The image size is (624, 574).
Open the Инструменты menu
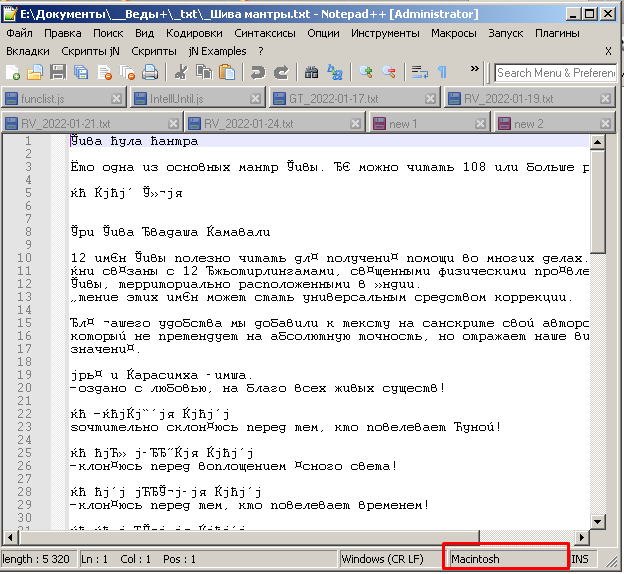click(x=385, y=33)
